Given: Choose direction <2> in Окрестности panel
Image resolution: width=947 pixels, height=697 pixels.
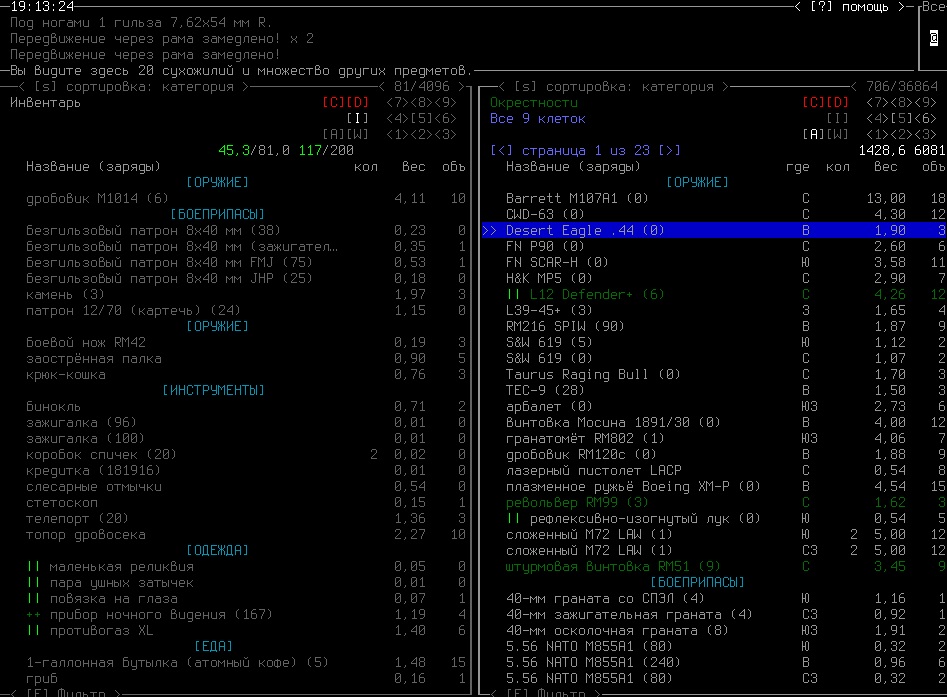Looking at the screenshot, I should click(x=901, y=135).
